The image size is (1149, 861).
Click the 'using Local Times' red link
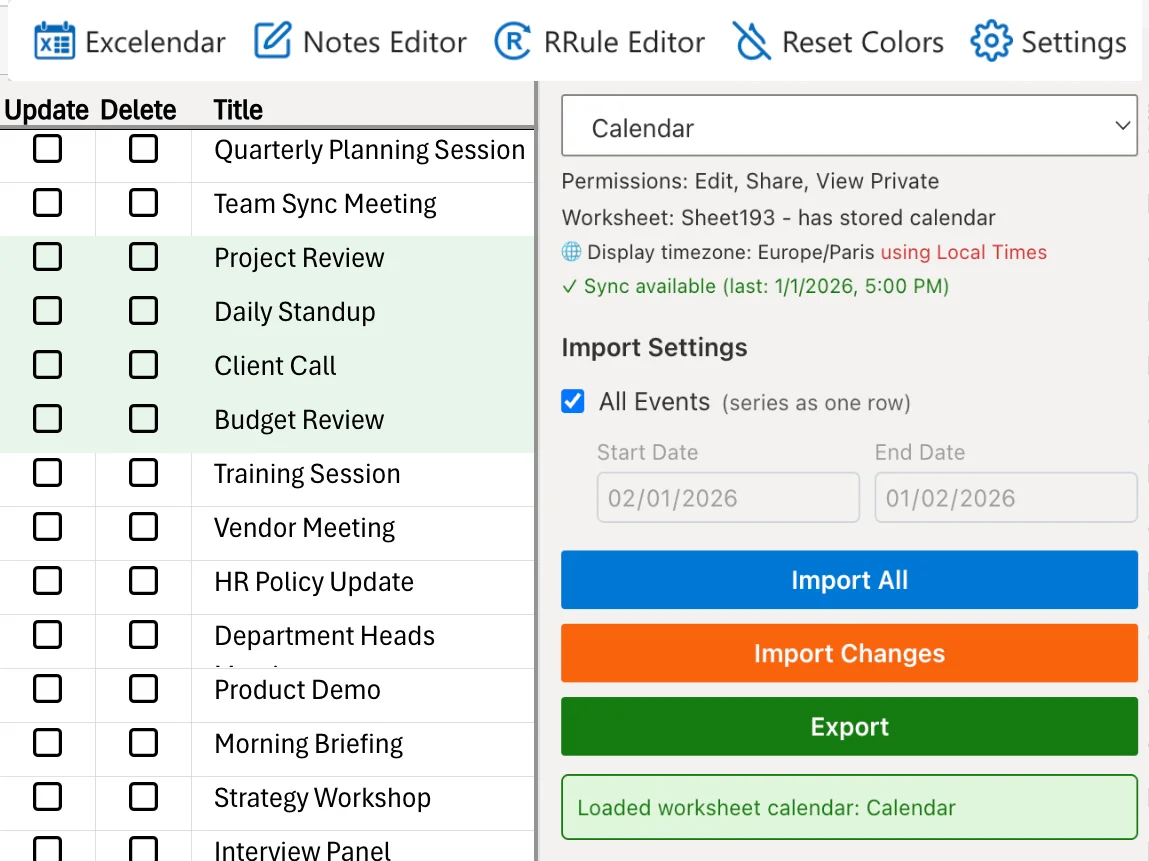963,251
